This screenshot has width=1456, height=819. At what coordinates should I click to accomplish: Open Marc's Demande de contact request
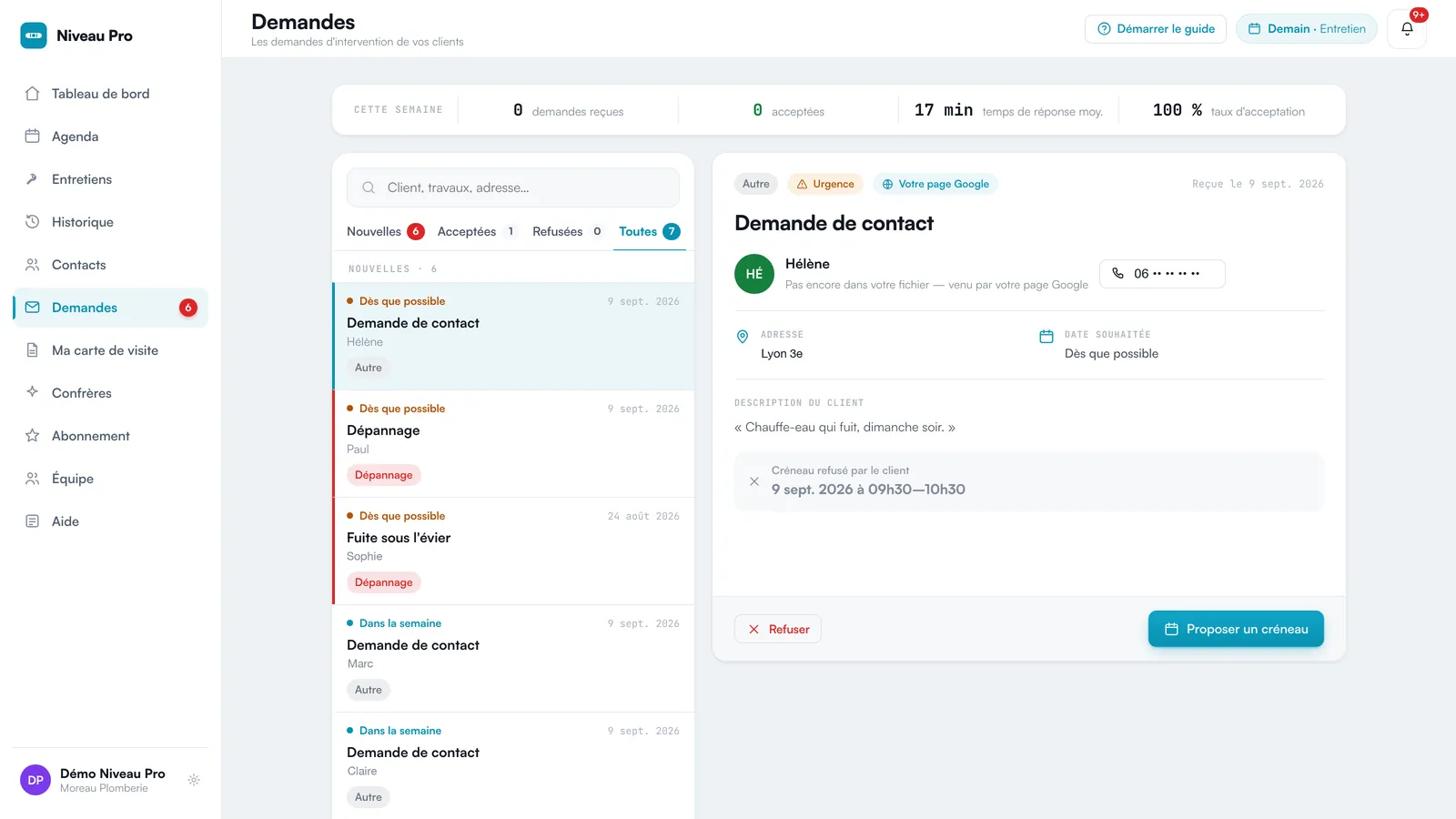pos(513,659)
